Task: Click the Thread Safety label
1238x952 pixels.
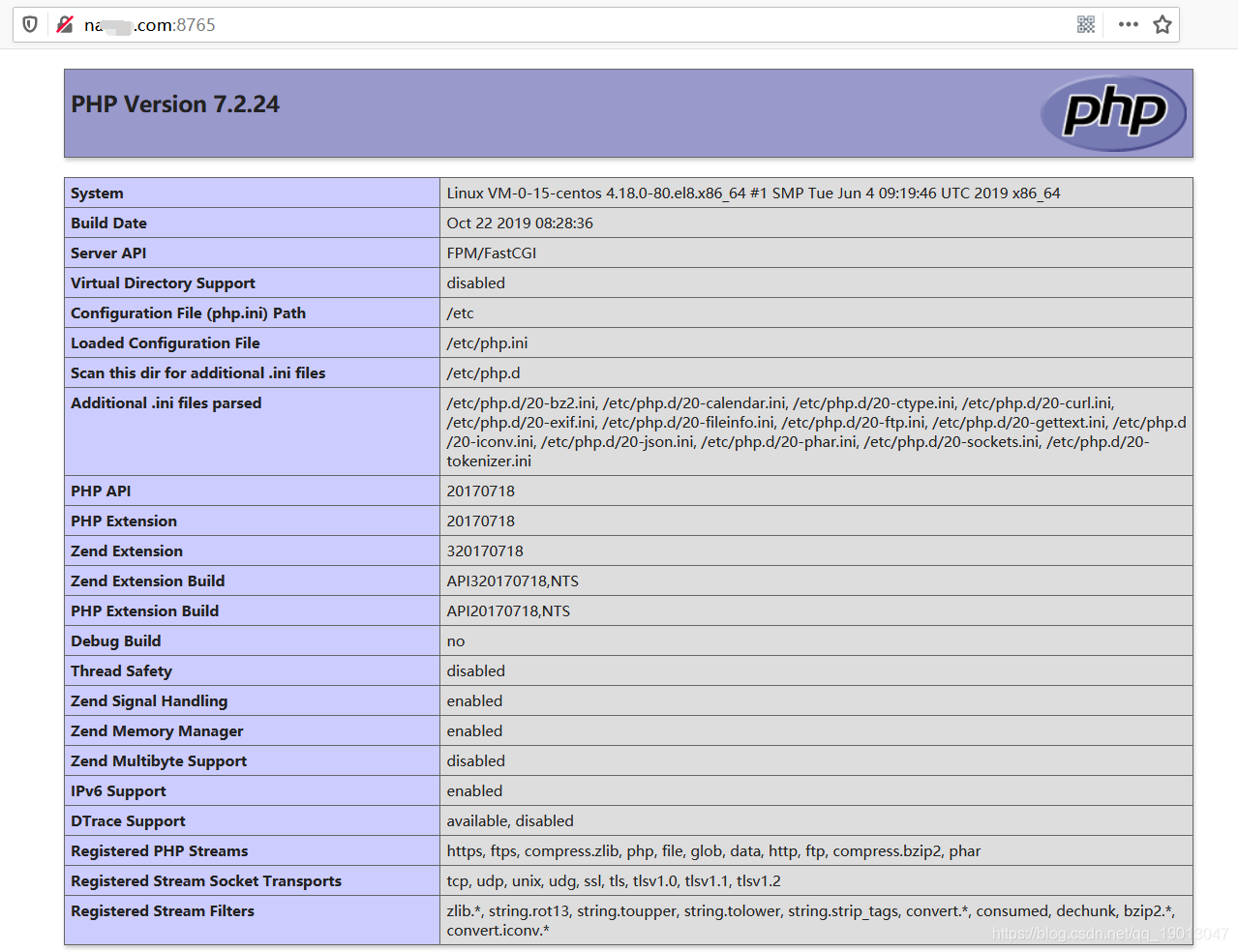Action: 121,671
